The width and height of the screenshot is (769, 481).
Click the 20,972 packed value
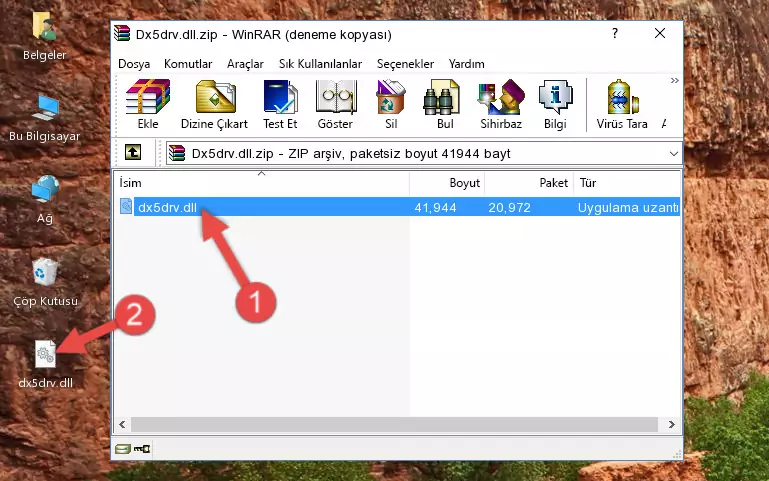point(509,207)
